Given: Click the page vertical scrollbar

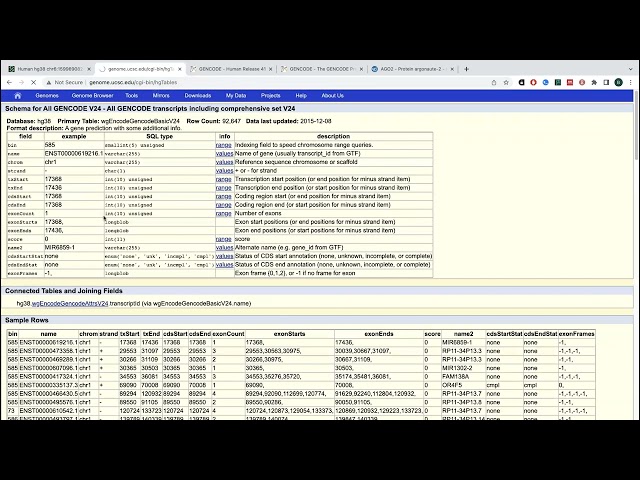Looking at the screenshot, I should pos(637,125).
